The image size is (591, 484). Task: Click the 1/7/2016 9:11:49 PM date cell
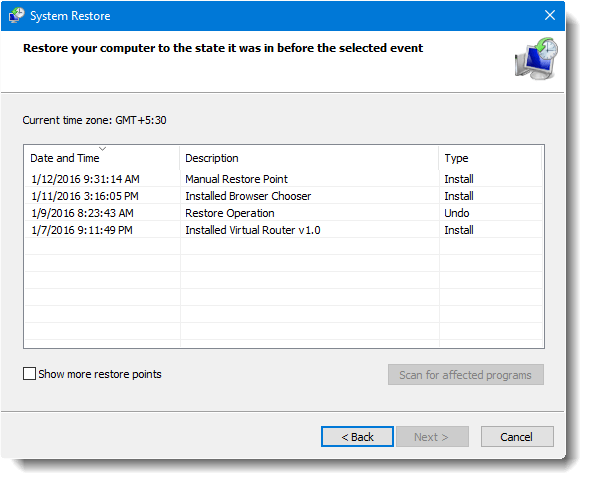82,230
